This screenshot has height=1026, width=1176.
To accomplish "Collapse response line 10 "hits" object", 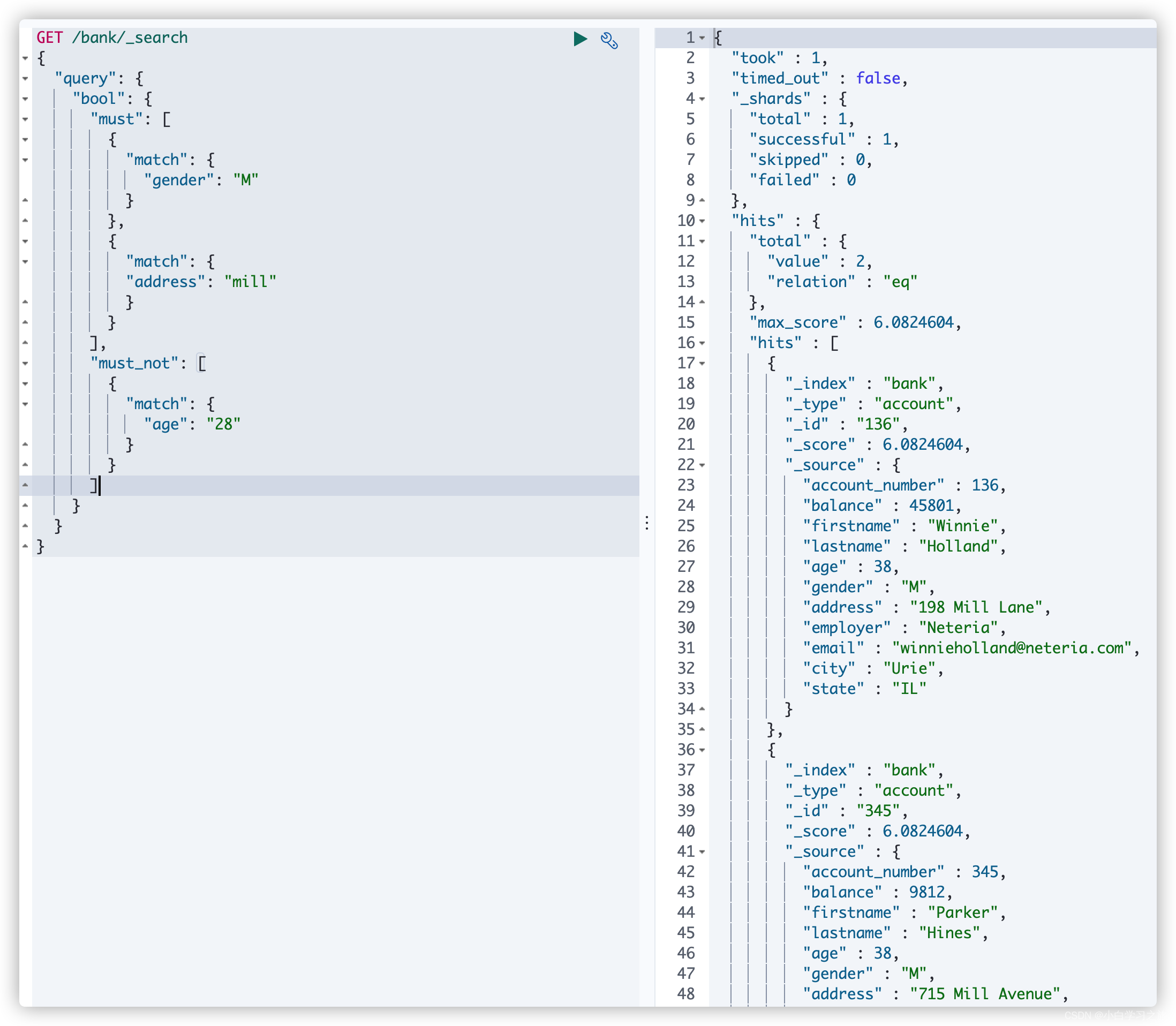I will pos(702,221).
